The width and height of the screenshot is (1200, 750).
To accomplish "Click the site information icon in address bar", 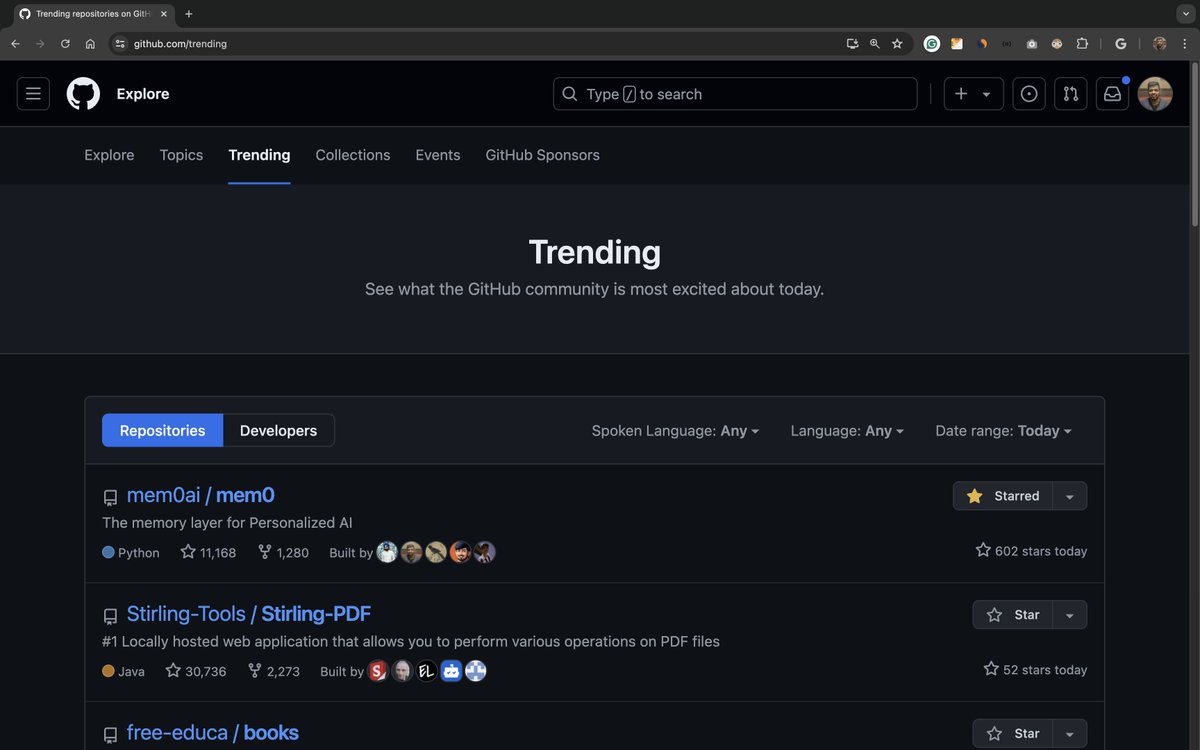I will coord(120,44).
